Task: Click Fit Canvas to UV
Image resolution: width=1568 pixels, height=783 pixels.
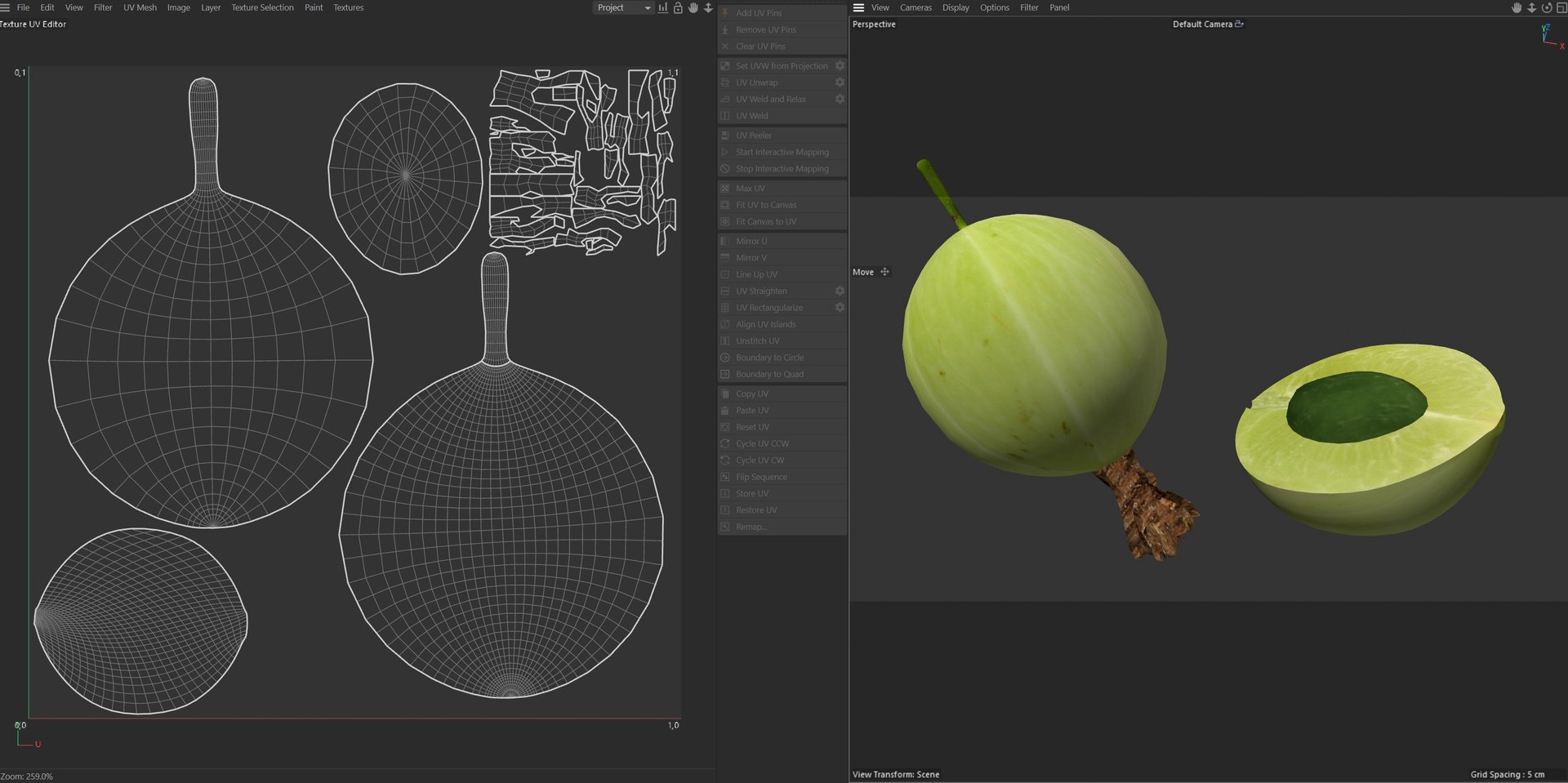Action: [x=782, y=221]
